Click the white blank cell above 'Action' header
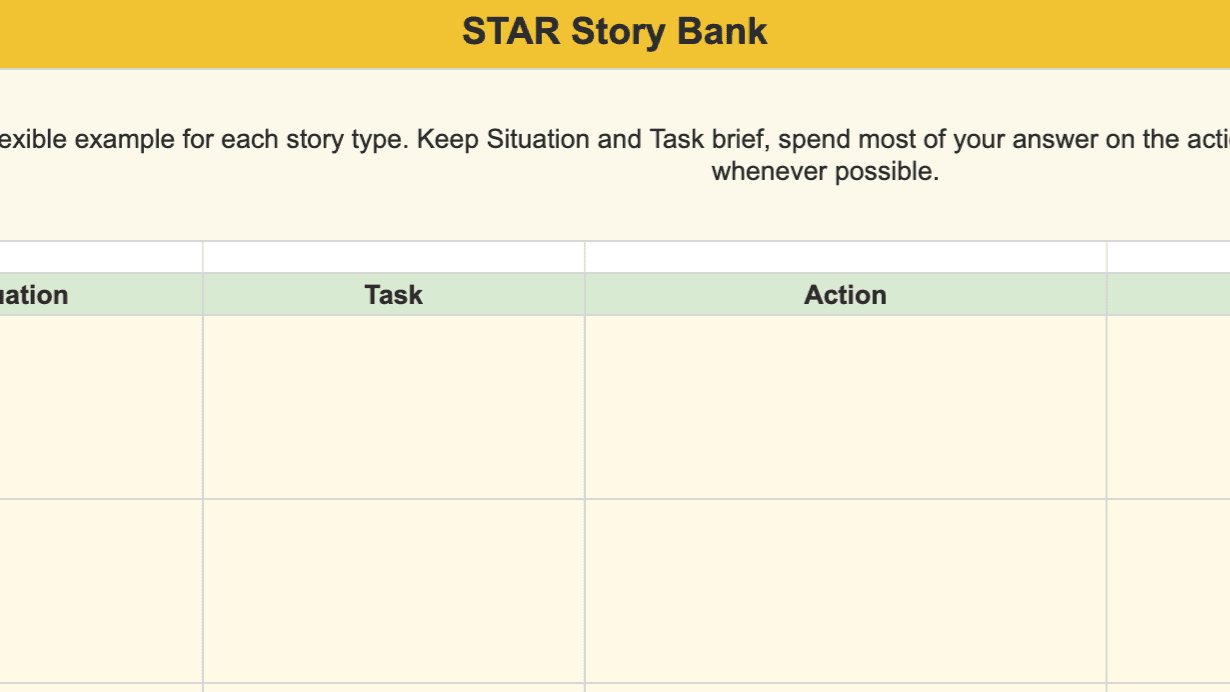This screenshot has width=1230, height=692. pyautogui.click(x=845, y=257)
